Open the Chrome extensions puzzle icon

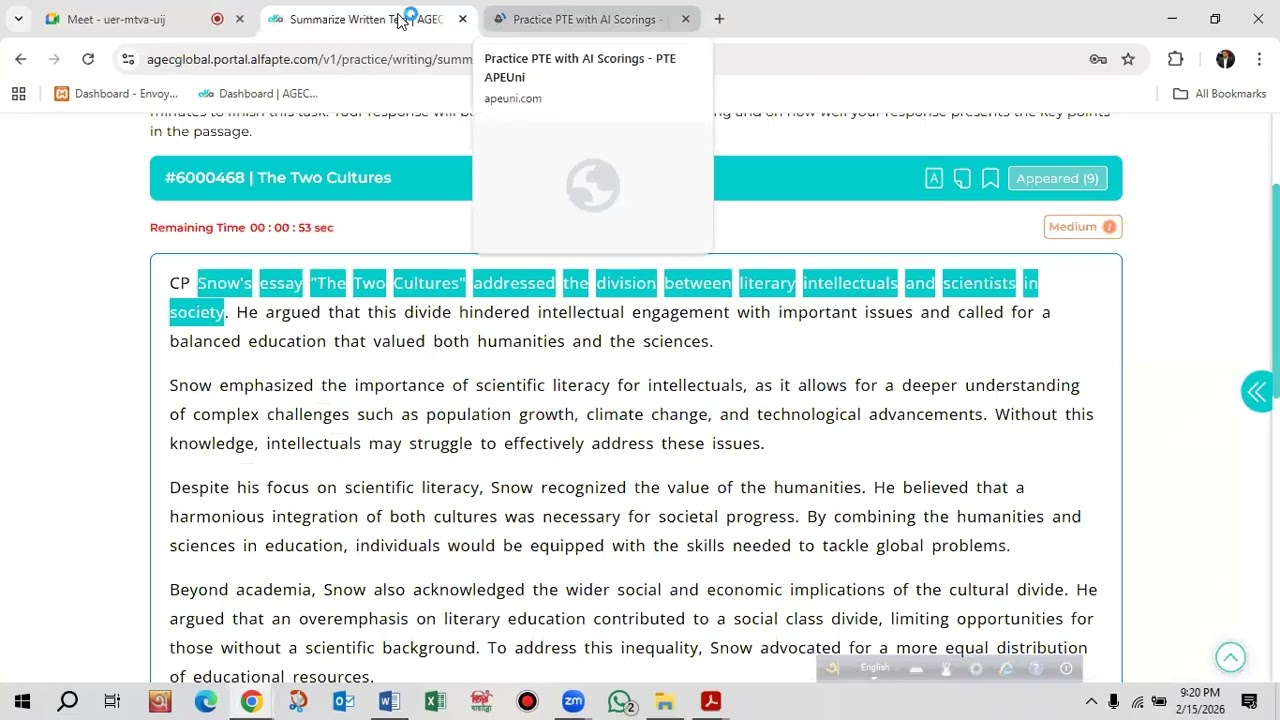(x=1175, y=59)
